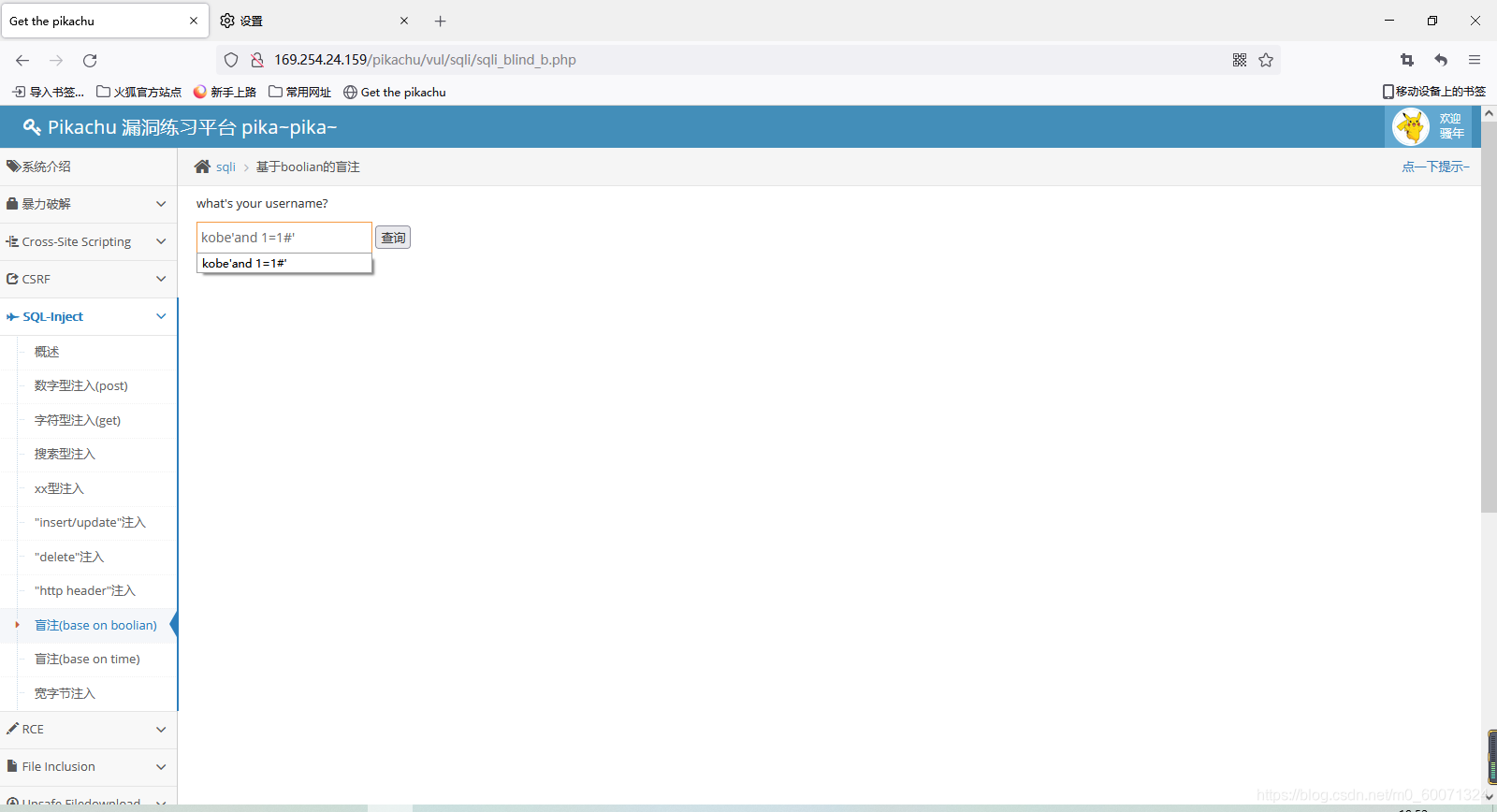Switch to 设置 settings tab
Viewport: 1497px width, 812px height.
click(313, 21)
